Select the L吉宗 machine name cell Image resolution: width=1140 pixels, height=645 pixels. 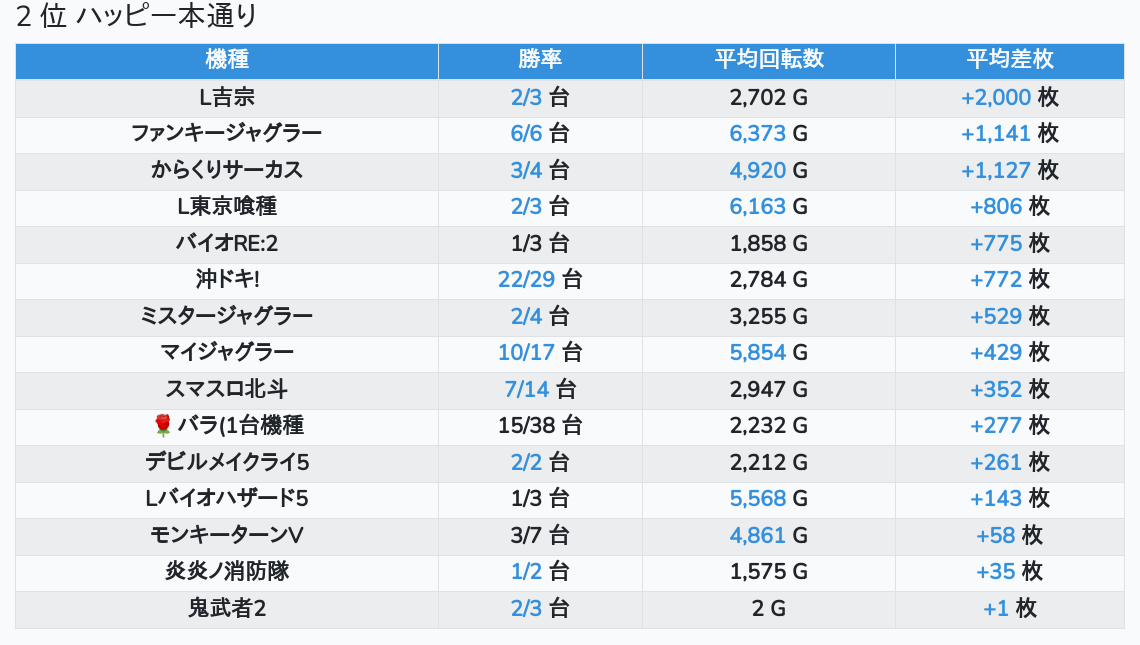click(x=227, y=97)
